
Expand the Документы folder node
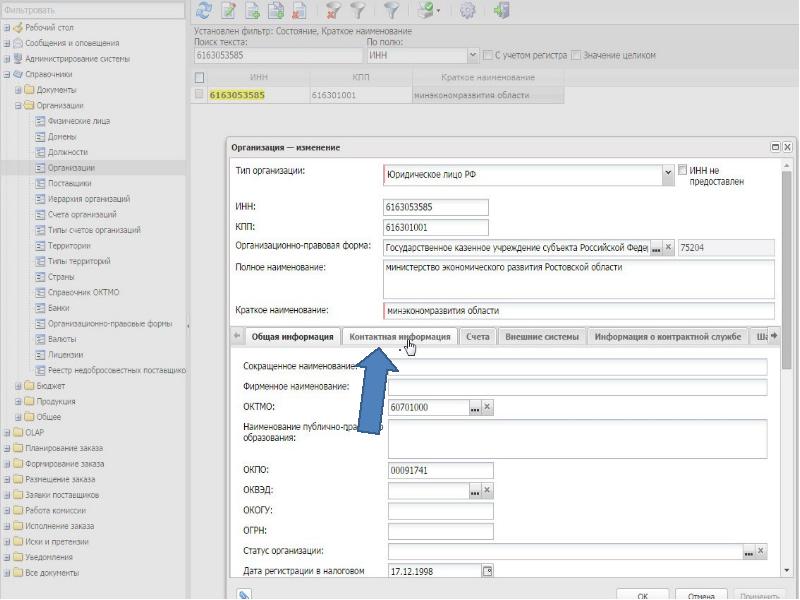click(18, 90)
